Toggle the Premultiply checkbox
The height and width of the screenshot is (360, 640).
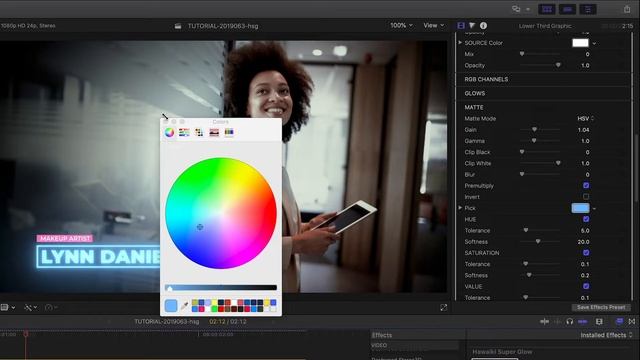pos(586,186)
